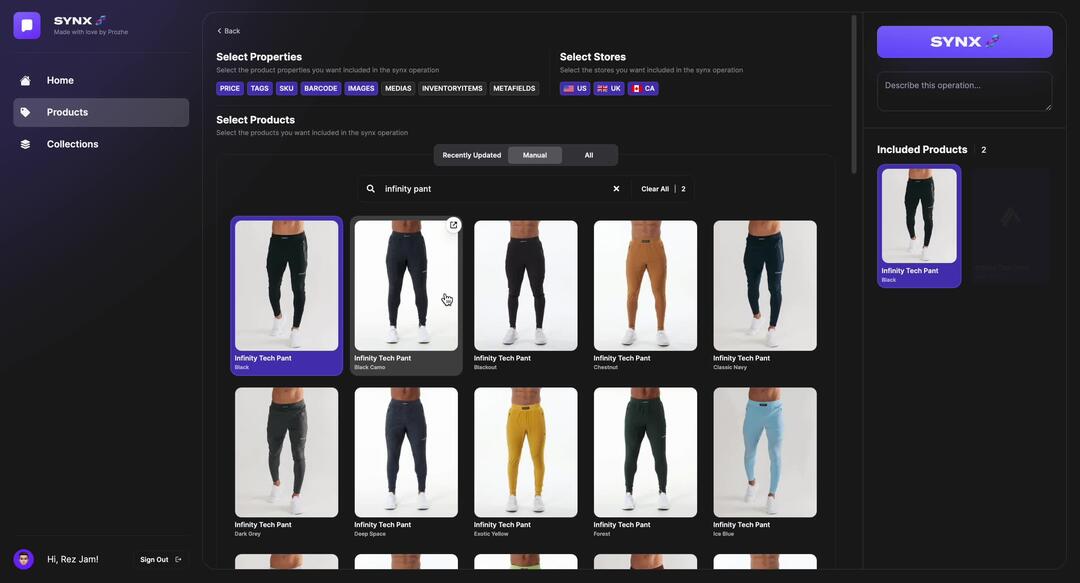Click the Select Properties heading

coord(259,57)
